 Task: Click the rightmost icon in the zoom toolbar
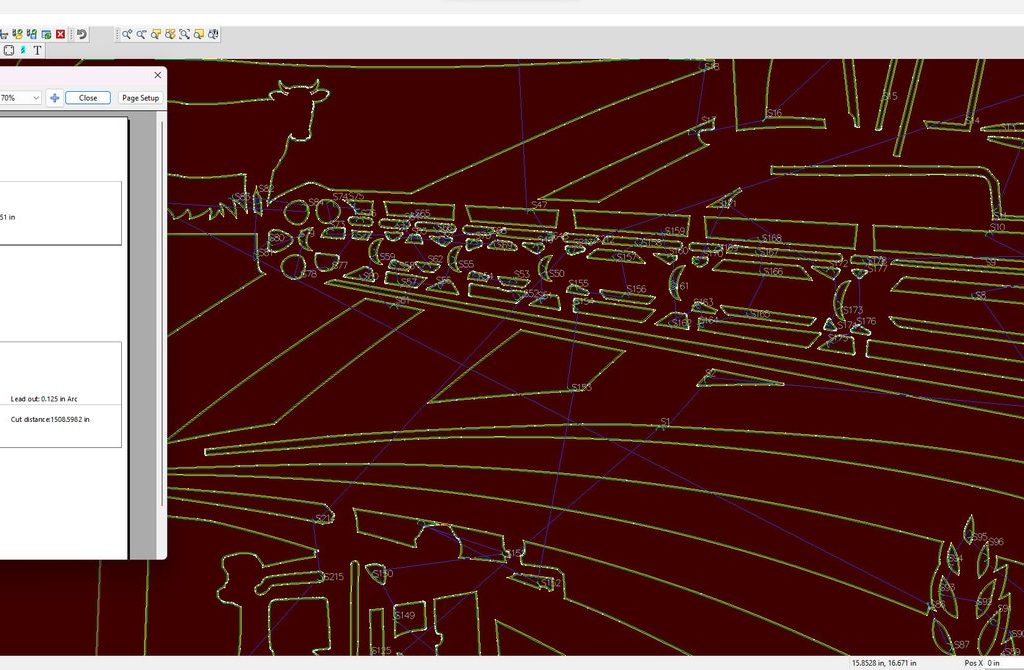[x=213, y=34]
